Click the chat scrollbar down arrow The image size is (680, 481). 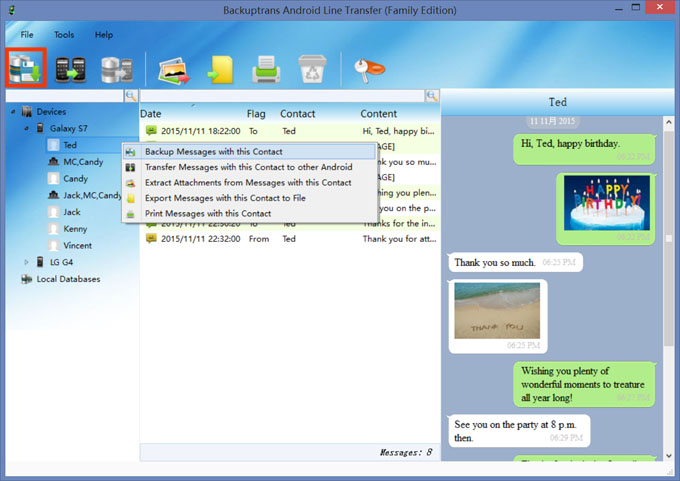pyautogui.click(x=669, y=455)
